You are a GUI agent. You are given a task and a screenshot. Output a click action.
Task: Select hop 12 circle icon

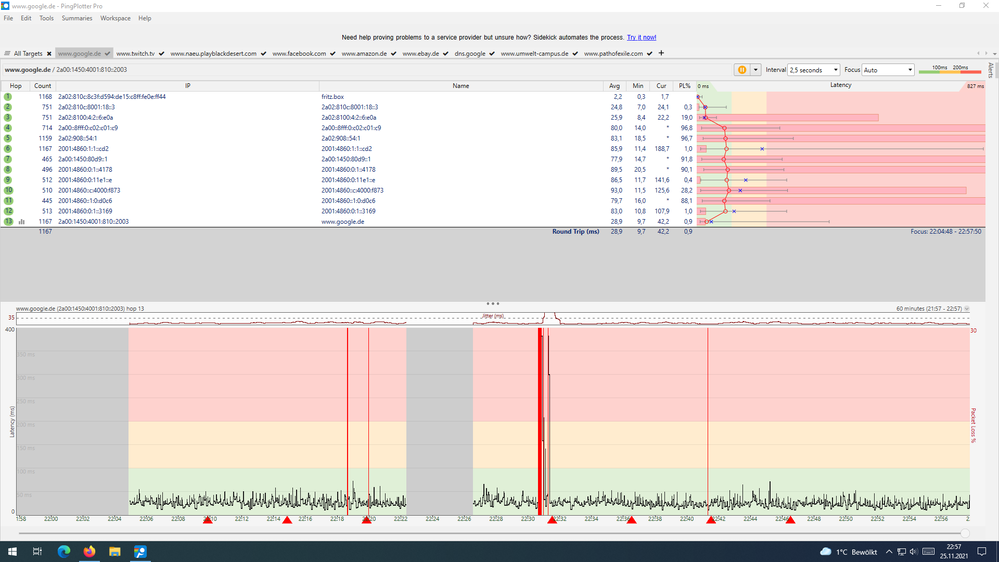tap(8, 211)
